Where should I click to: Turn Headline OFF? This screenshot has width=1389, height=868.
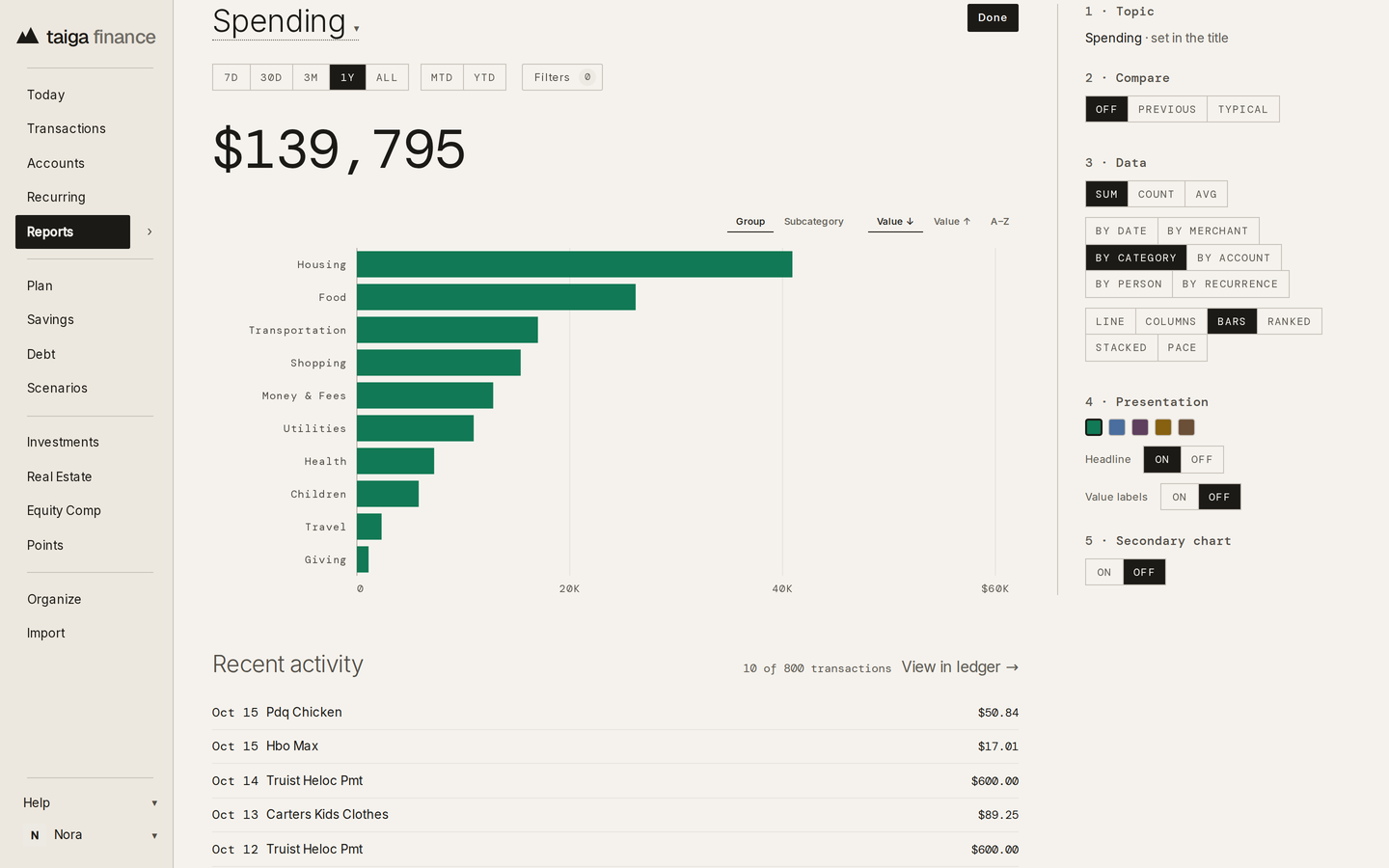[1202, 459]
